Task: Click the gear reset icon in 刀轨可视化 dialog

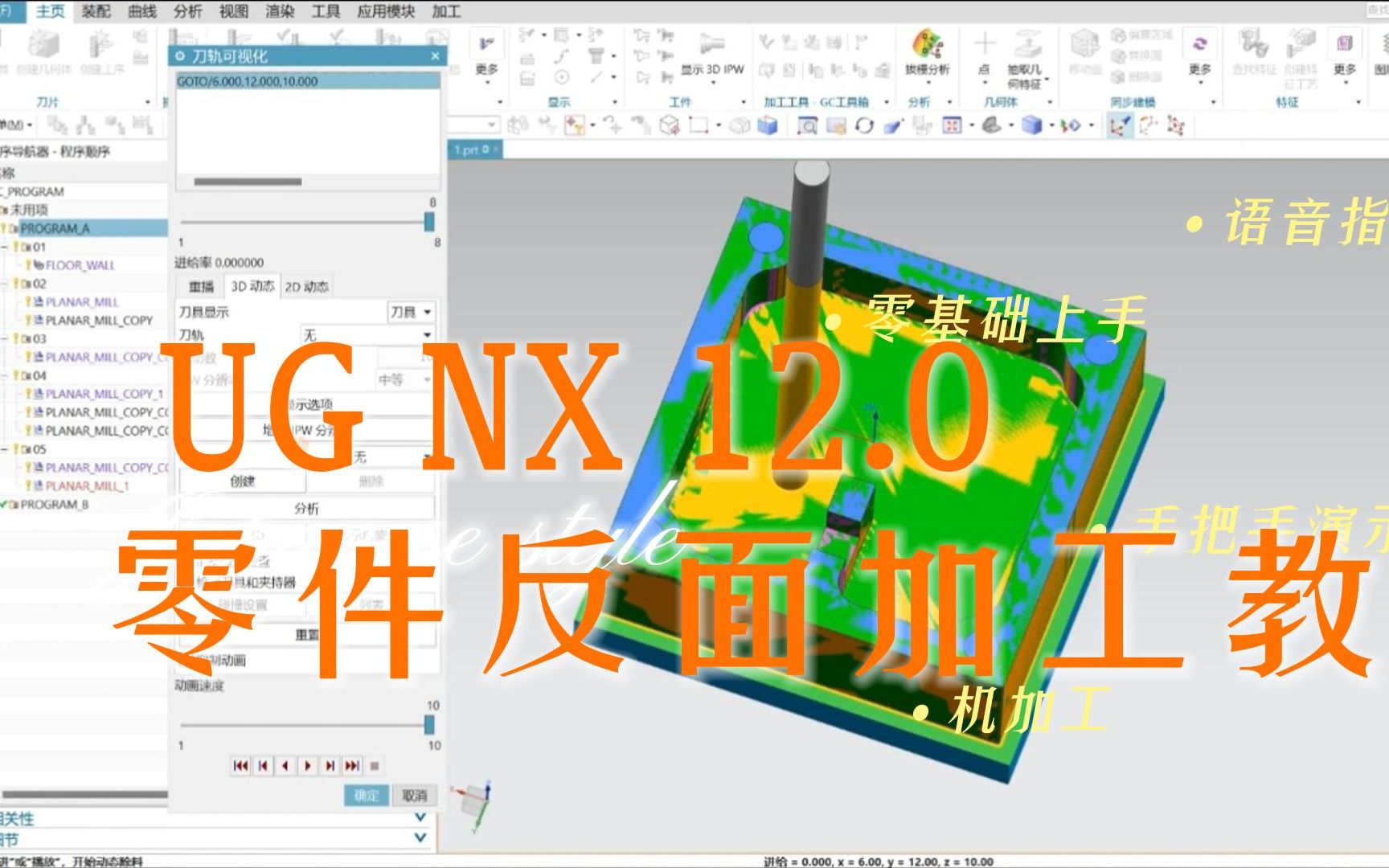Action: pos(180,56)
